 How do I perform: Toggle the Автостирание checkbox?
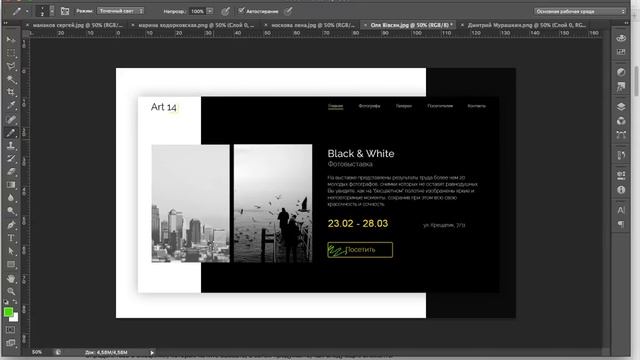241,11
